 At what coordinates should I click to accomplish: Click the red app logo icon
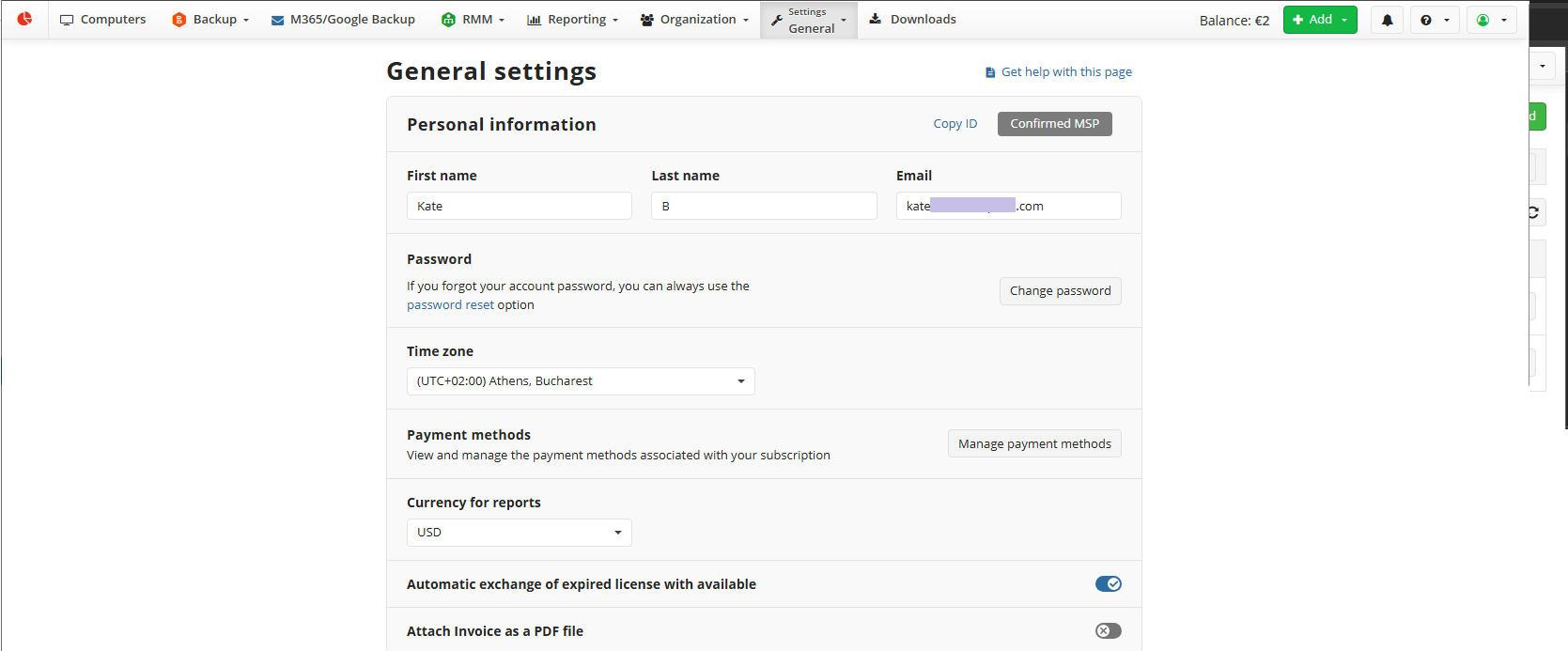point(24,19)
